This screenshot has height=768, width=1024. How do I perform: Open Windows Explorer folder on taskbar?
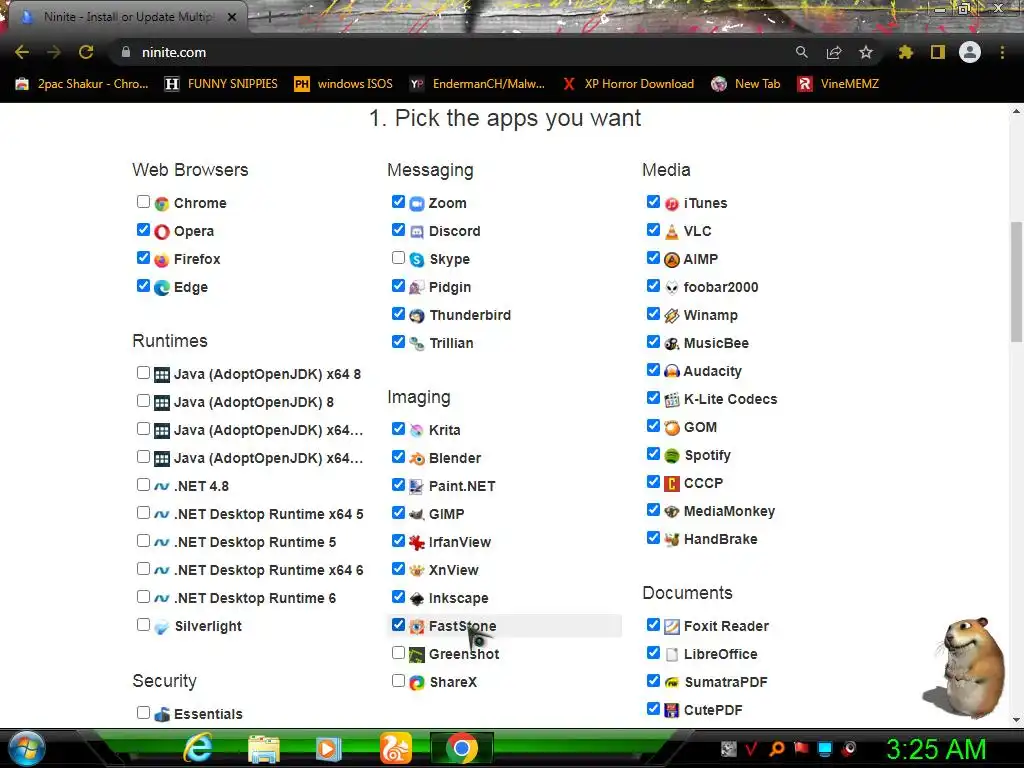click(x=264, y=749)
